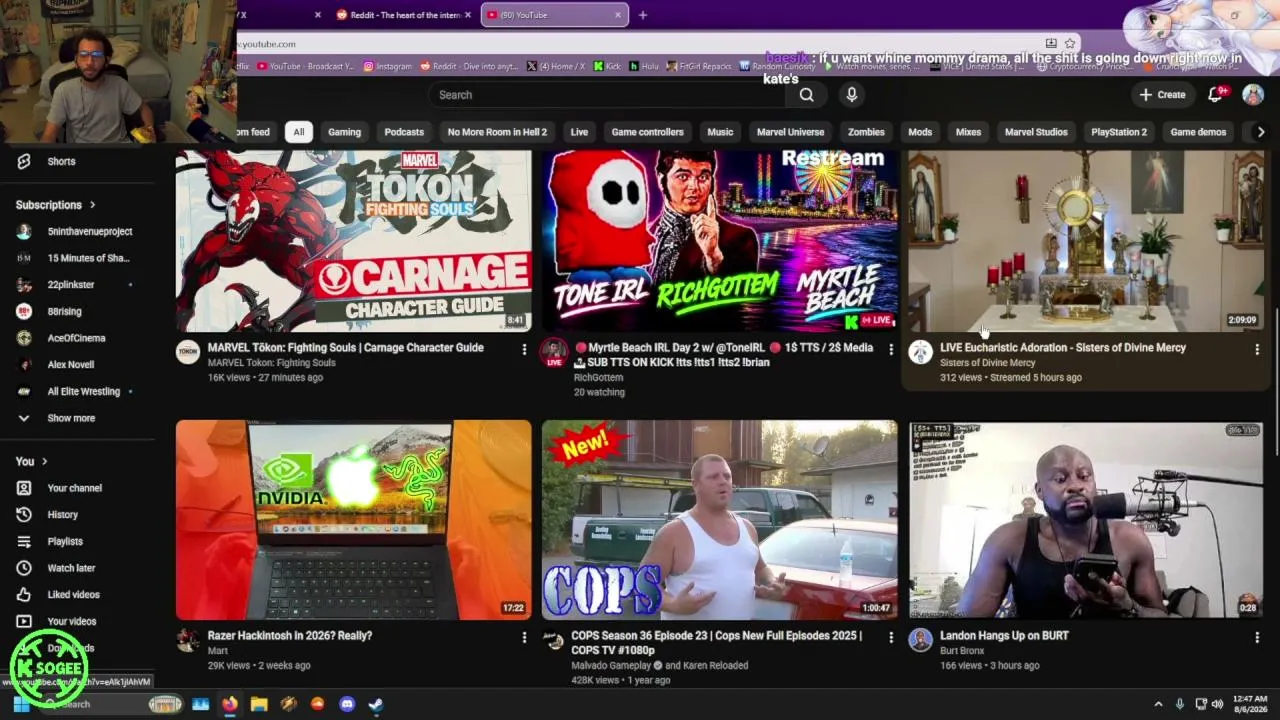Open the Instagram bookmark
The image size is (1280, 720).
pyautogui.click(x=387, y=67)
